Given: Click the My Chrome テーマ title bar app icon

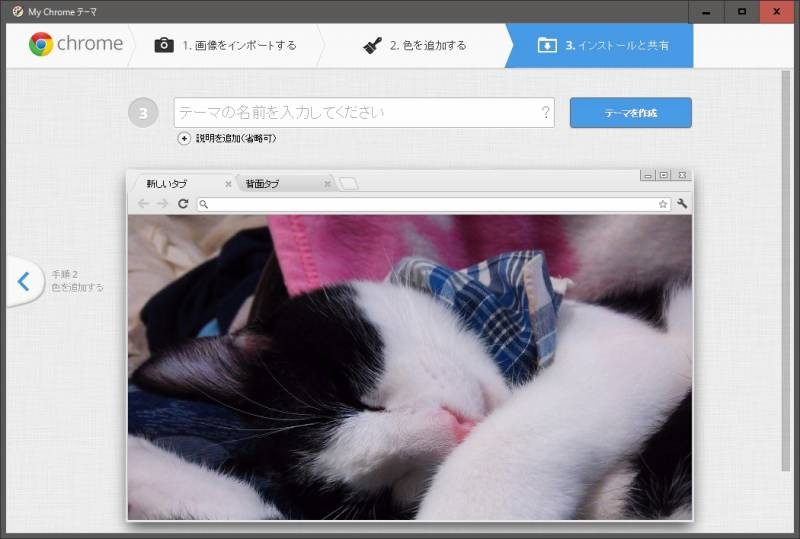Looking at the screenshot, I should (x=18, y=11).
